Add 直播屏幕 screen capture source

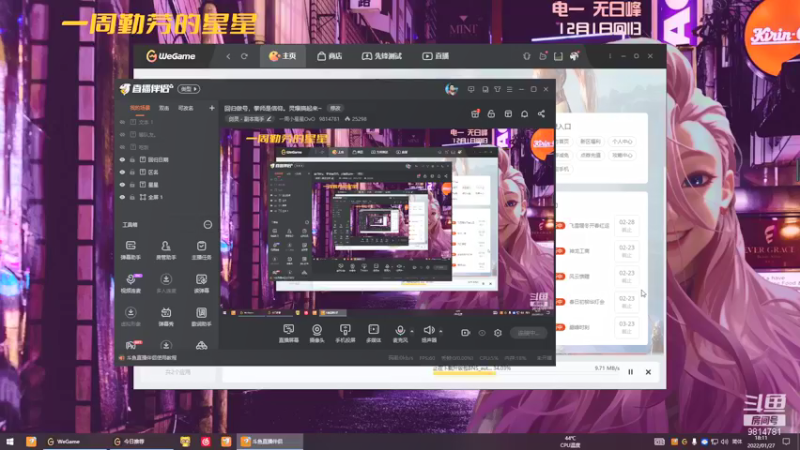pos(289,334)
